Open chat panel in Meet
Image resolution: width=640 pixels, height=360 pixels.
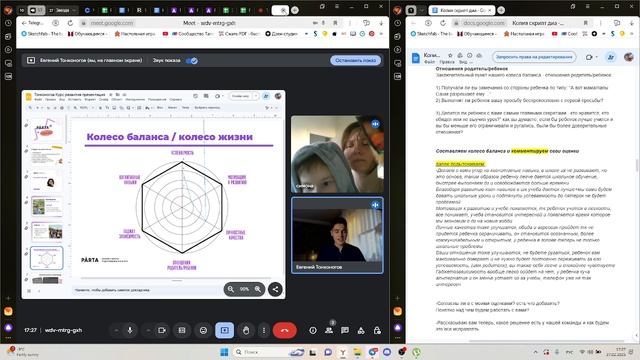(345, 330)
